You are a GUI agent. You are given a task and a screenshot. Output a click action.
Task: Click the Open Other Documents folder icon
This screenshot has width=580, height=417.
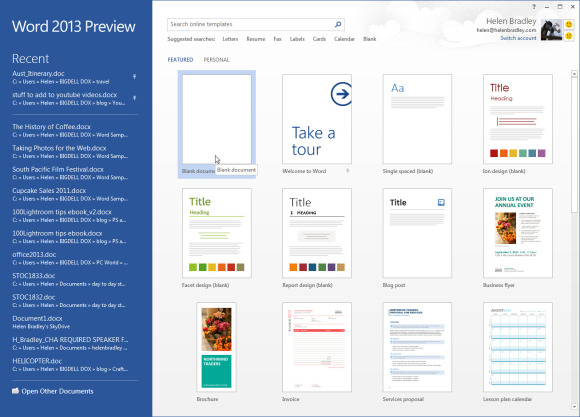(x=16, y=391)
